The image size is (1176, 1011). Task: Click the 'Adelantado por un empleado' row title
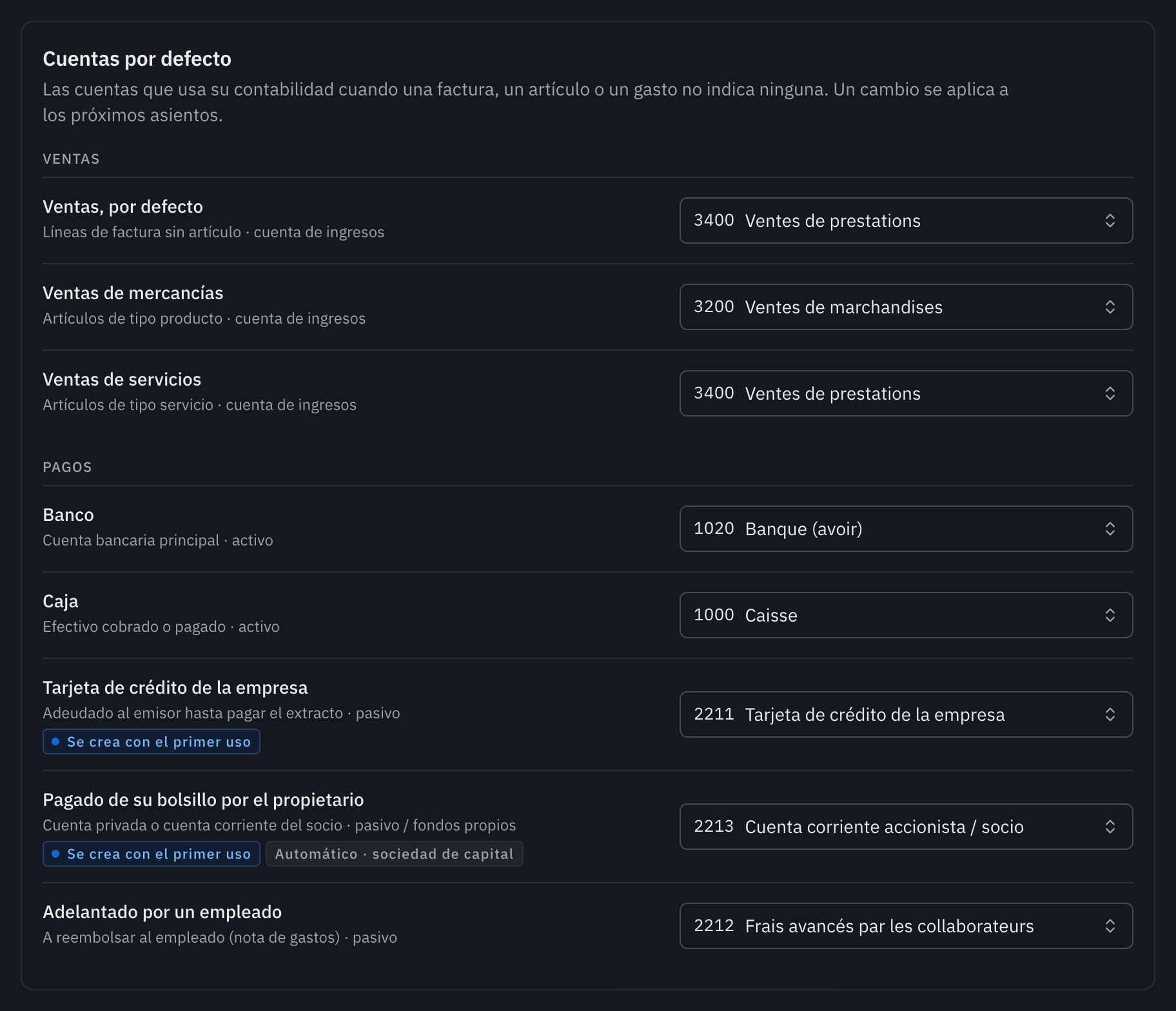(x=162, y=912)
